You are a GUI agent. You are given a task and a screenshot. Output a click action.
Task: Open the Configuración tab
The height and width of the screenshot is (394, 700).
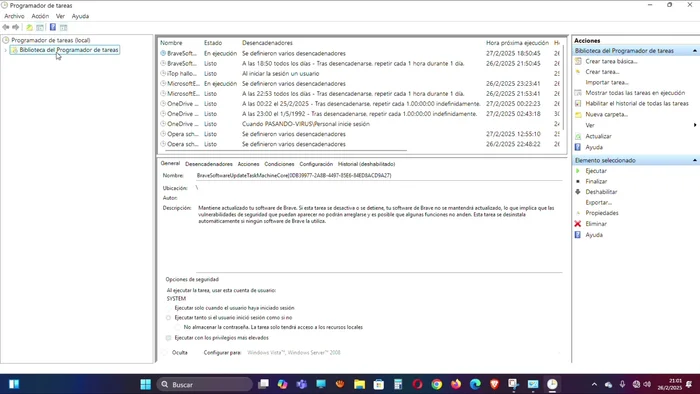(x=316, y=164)
